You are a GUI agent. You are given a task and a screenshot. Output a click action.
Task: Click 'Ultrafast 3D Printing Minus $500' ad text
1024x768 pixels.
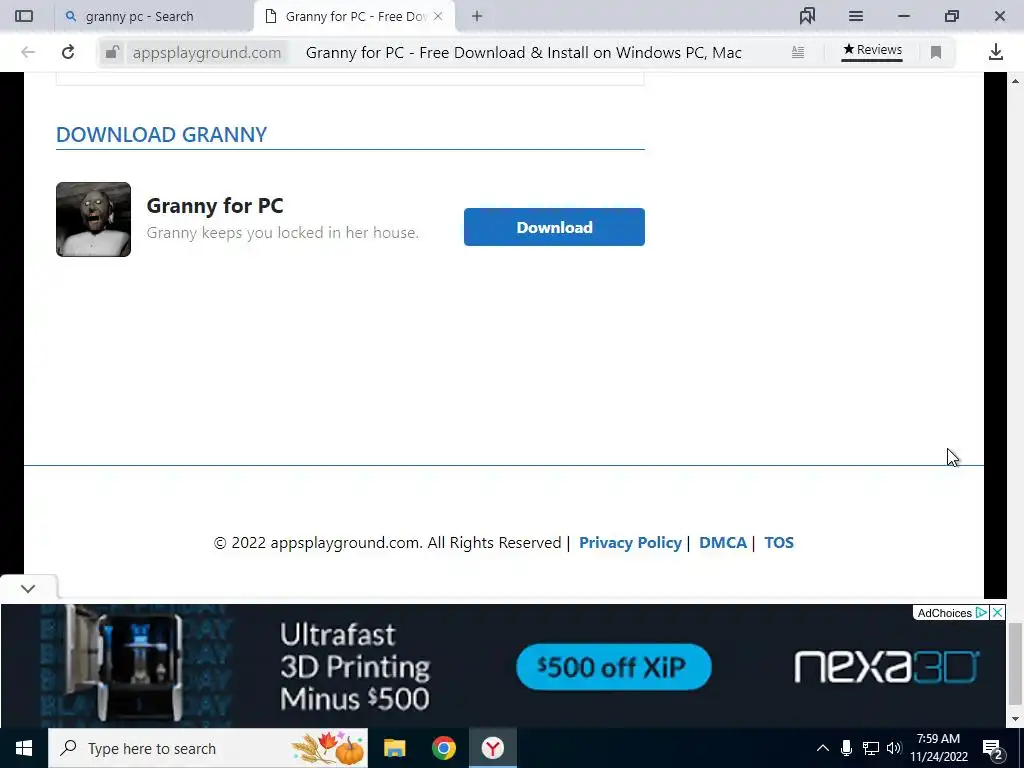click(356, 667)
